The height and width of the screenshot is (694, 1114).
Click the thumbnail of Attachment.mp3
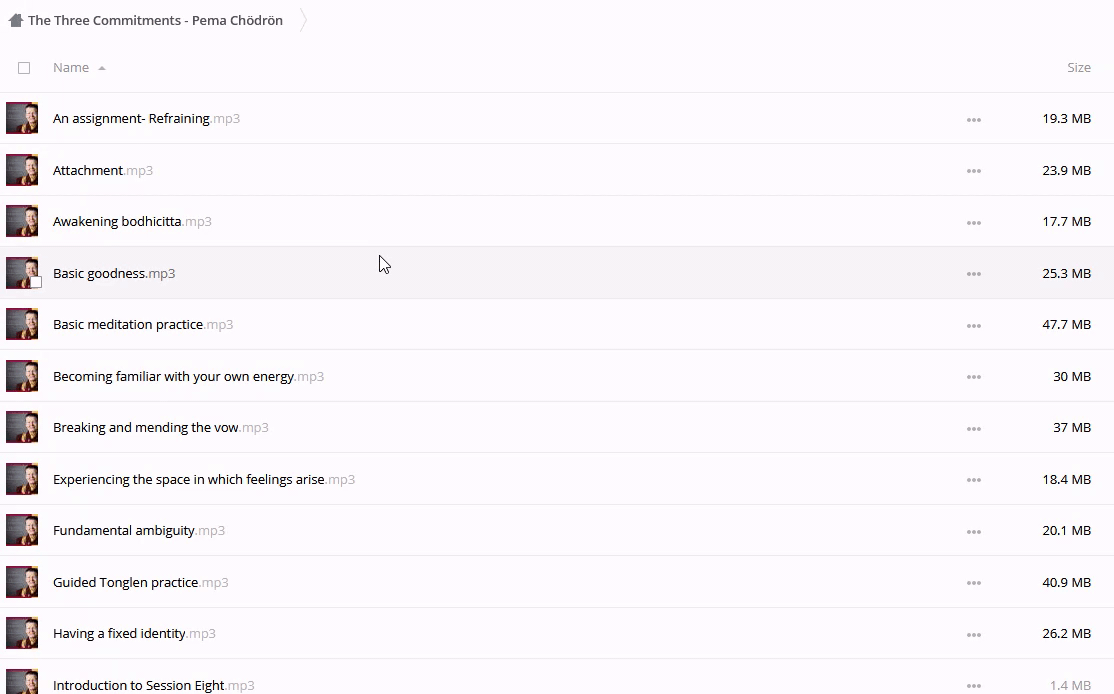pos(22,170)
